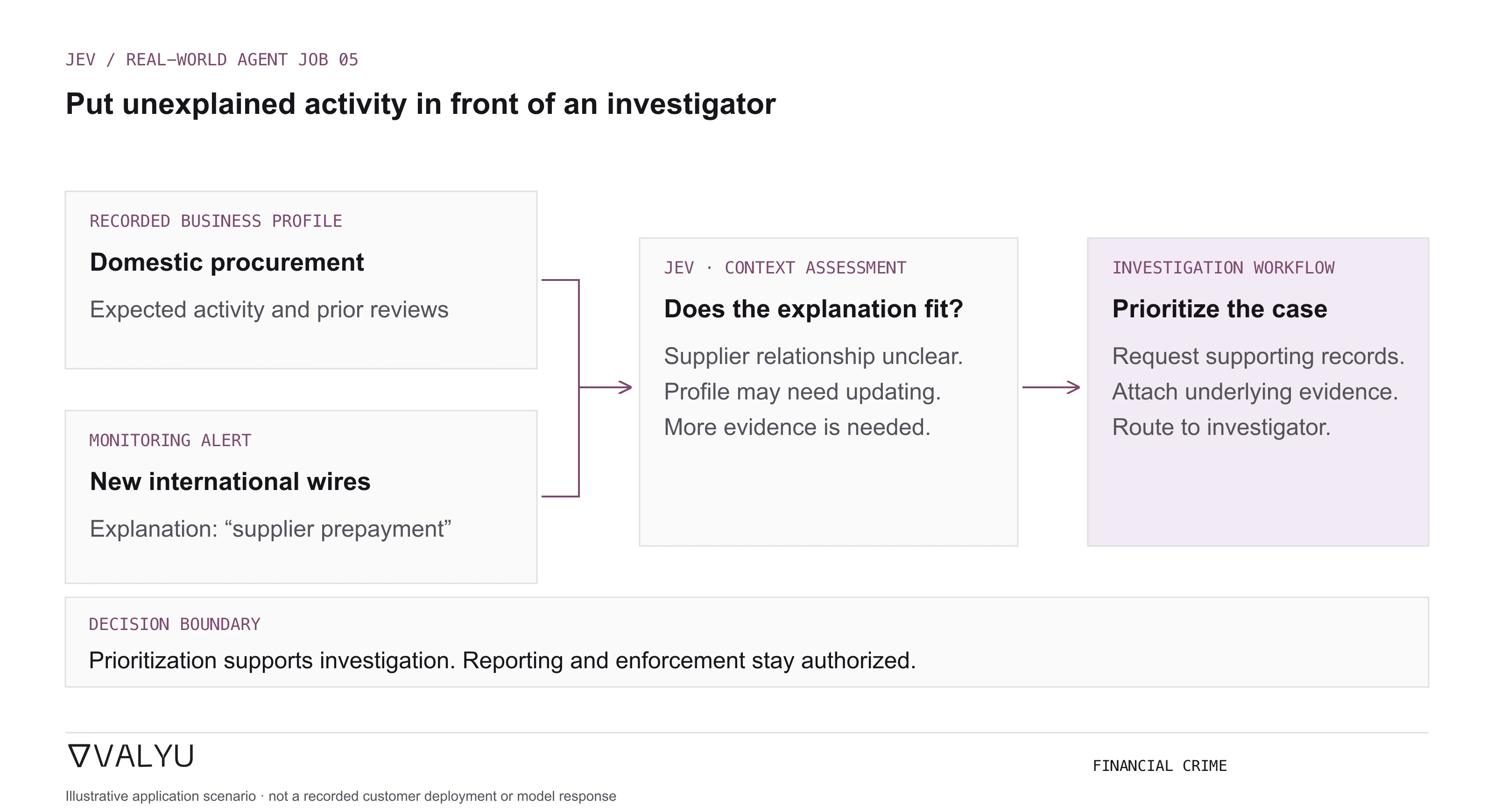This screenshot has width=1494, height=812.
Task: Click the 'Illustrative application scenario' disclaimer
Action: point(341,796)
